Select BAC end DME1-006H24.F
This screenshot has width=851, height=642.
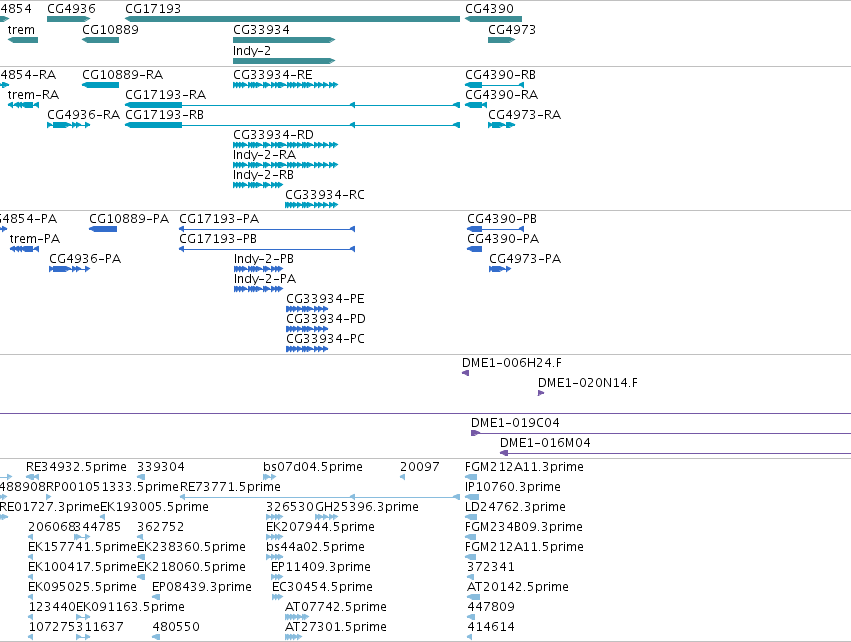pyautogui.click(x=465, y=373)
